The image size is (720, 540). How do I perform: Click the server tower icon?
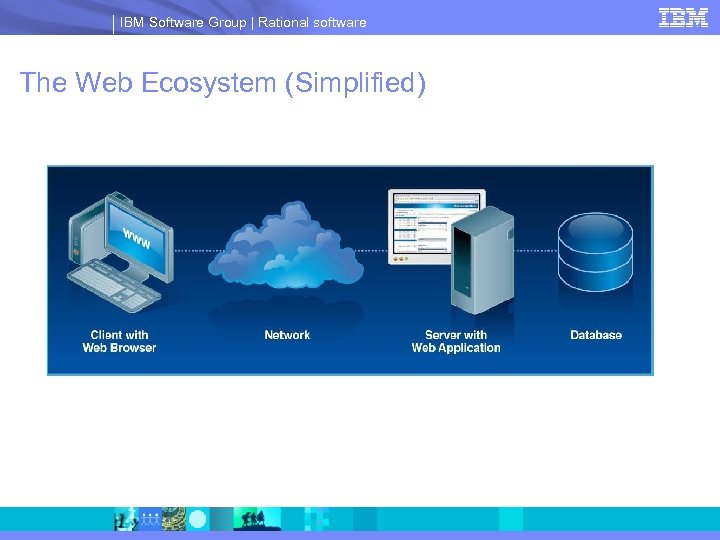click(x=482, y=260)
